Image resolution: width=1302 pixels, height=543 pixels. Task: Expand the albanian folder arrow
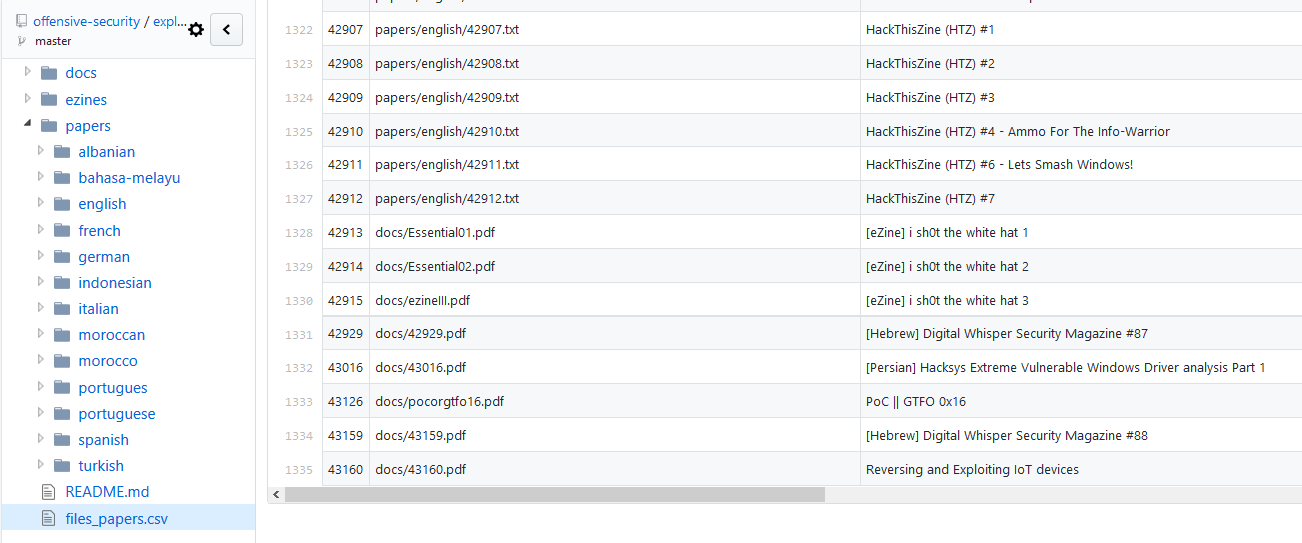[41, 150]
